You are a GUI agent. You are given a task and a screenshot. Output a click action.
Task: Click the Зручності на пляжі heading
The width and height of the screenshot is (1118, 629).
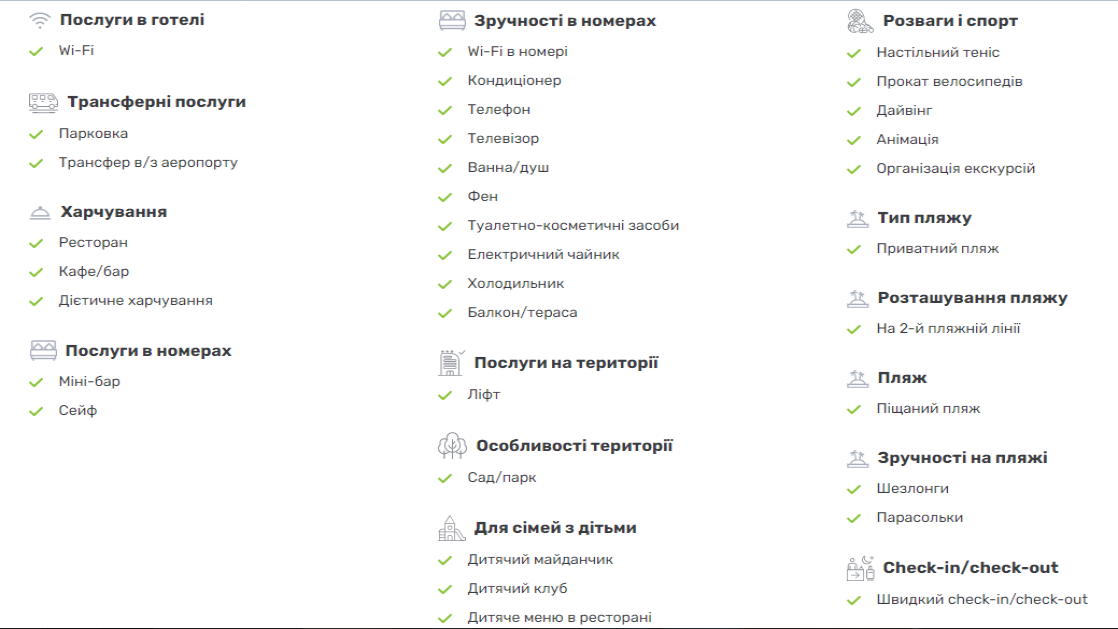point(963,458)
